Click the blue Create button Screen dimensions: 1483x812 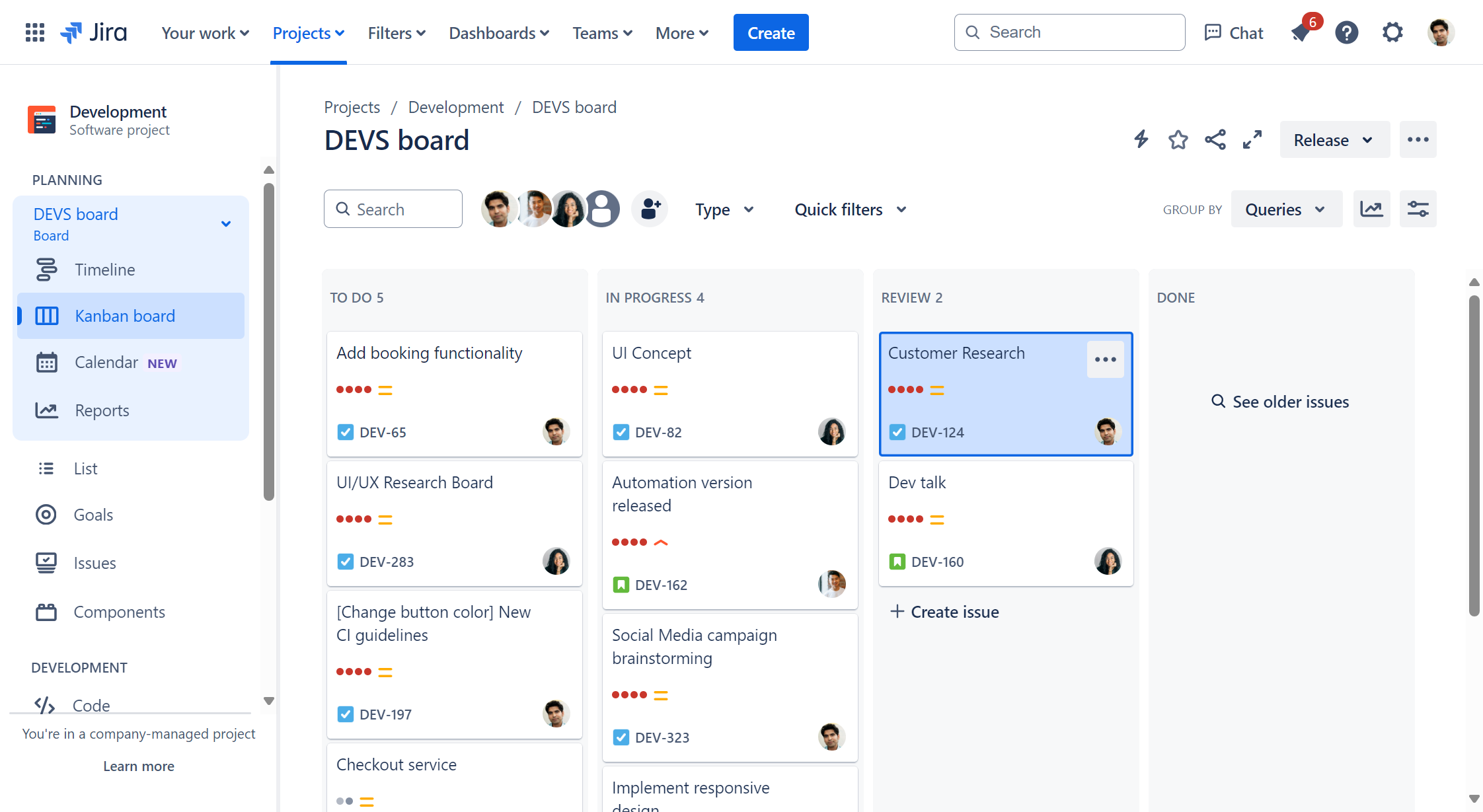click(x=771, y=33)
